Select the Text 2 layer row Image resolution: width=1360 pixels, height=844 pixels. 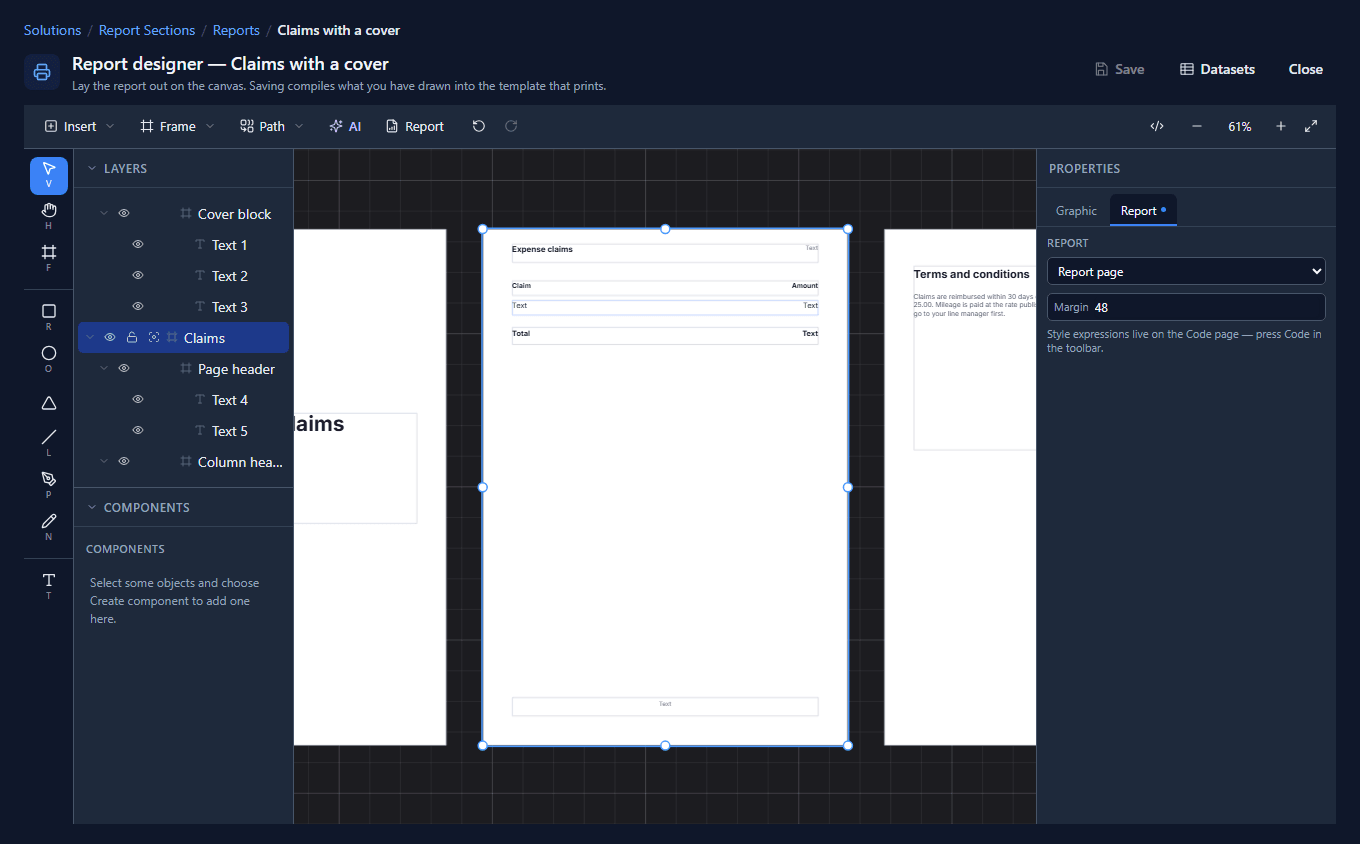[x=183, y=276]
